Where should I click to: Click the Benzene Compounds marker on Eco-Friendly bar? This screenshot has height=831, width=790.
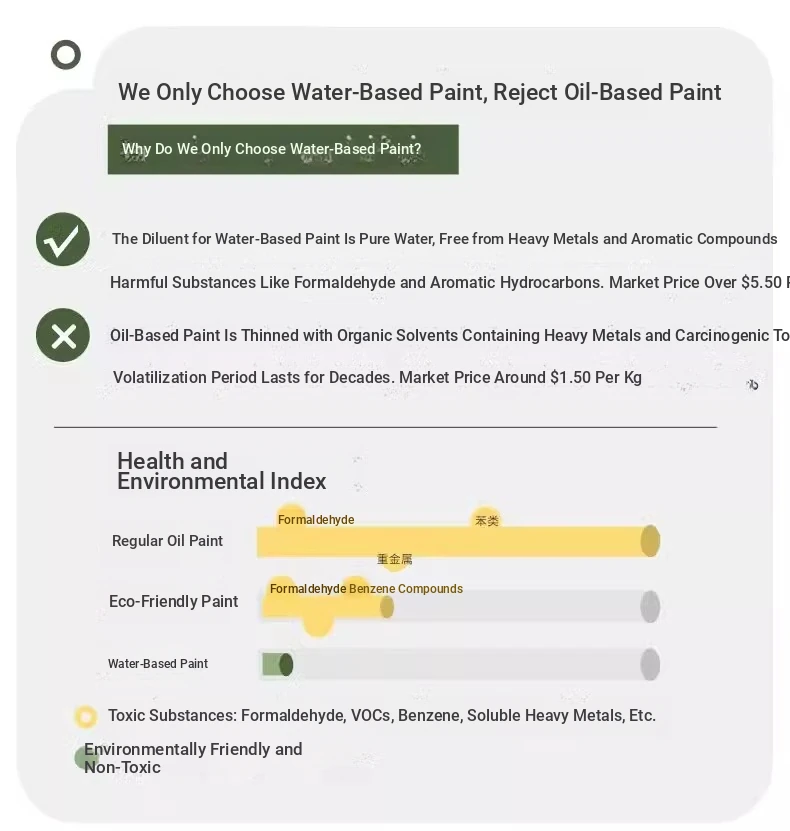(x=405, y=589)
